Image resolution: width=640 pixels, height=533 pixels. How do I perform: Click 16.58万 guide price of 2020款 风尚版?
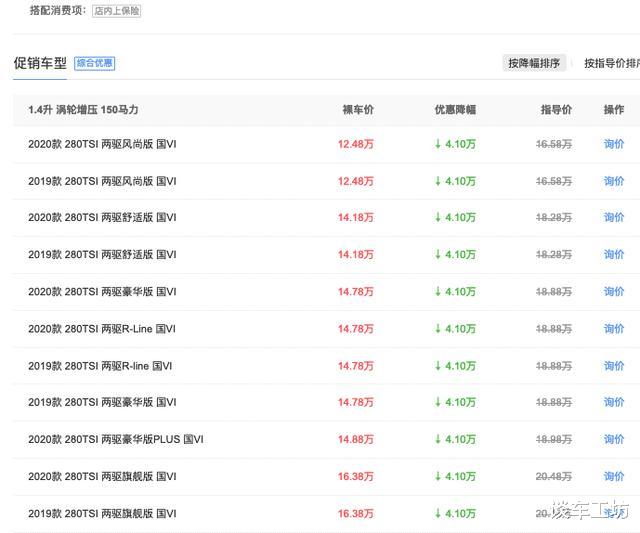[x=553, y=144]
